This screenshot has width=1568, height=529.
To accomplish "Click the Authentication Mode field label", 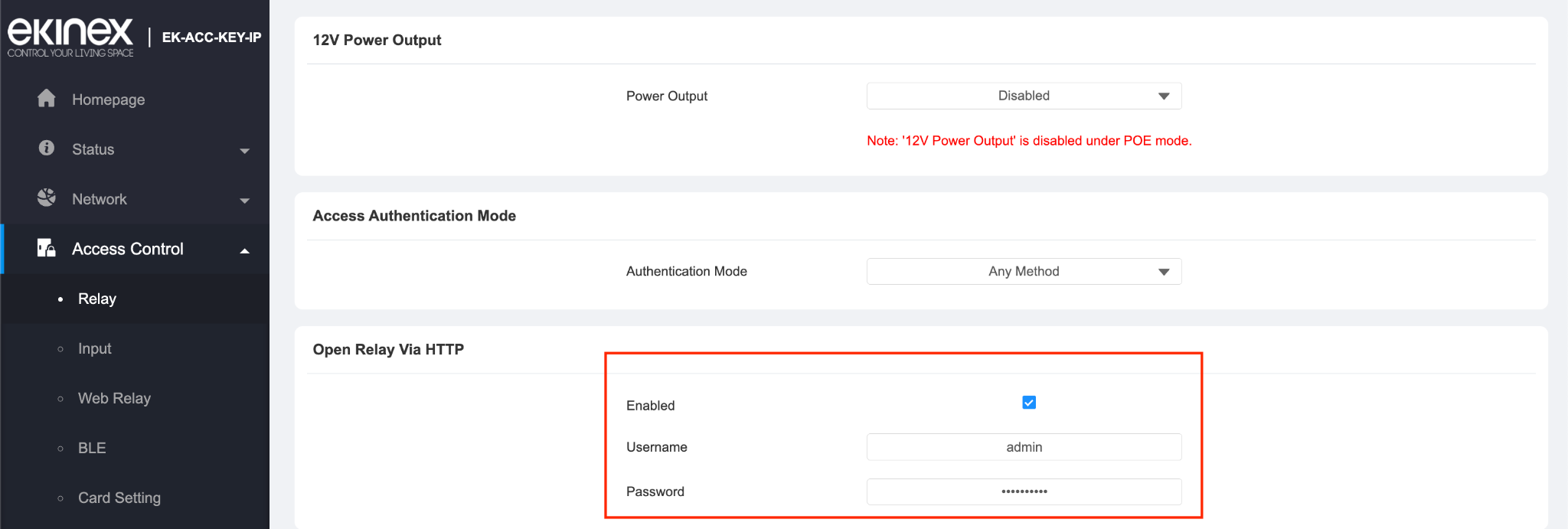I will [687, 271].
